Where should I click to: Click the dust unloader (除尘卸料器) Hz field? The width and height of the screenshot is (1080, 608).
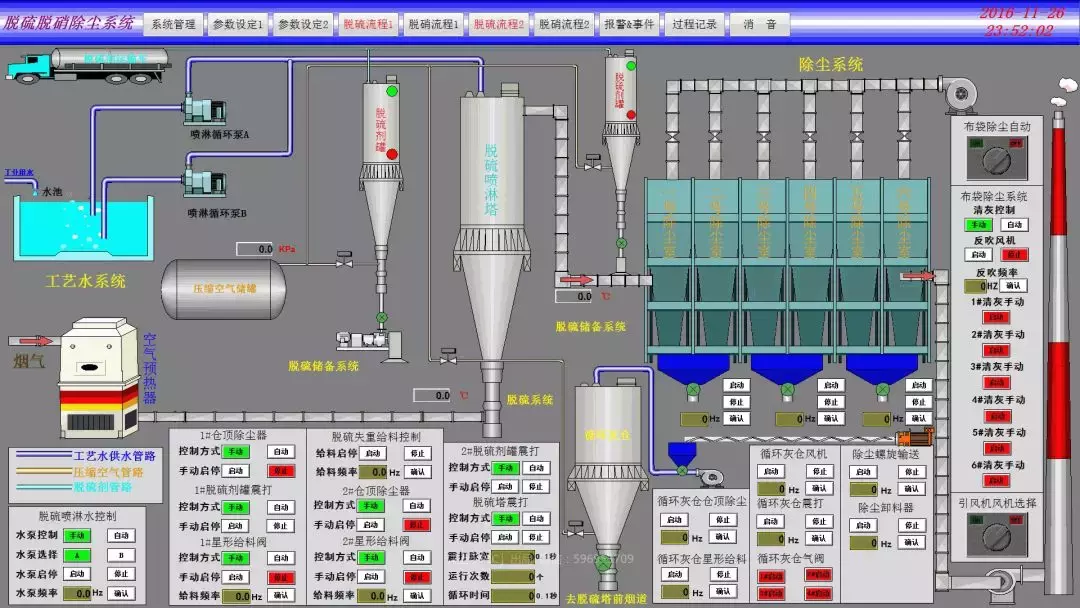tap(864, 543)
